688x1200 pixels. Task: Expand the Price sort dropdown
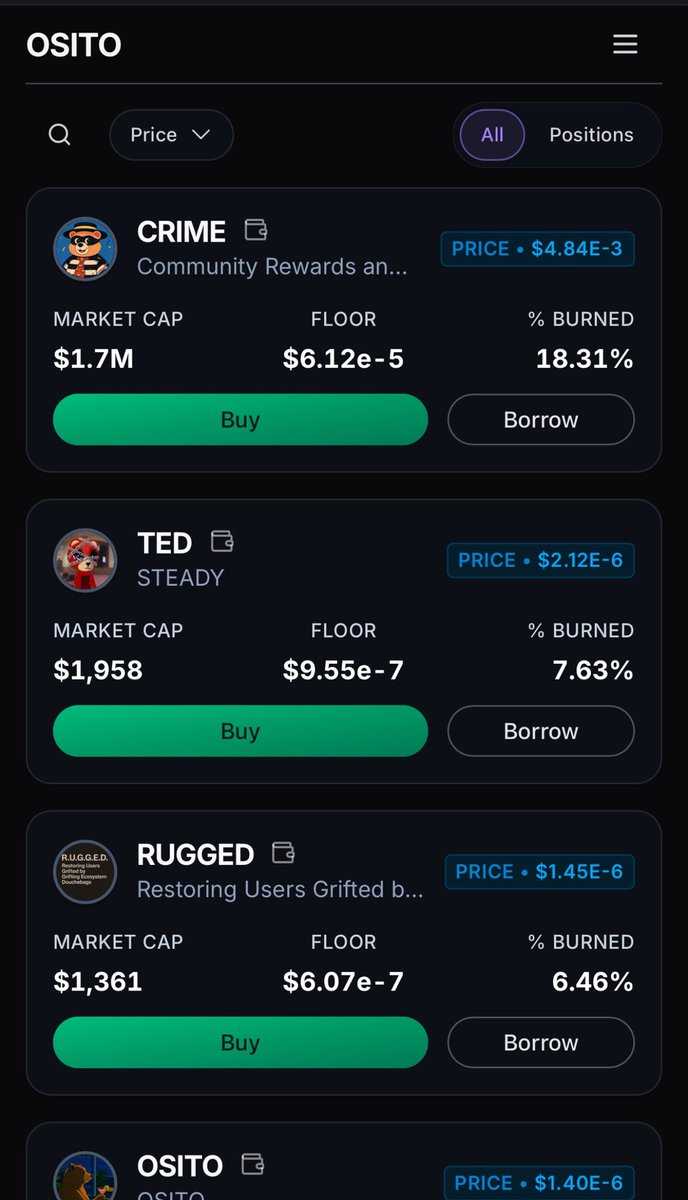[x=171, y=135]
